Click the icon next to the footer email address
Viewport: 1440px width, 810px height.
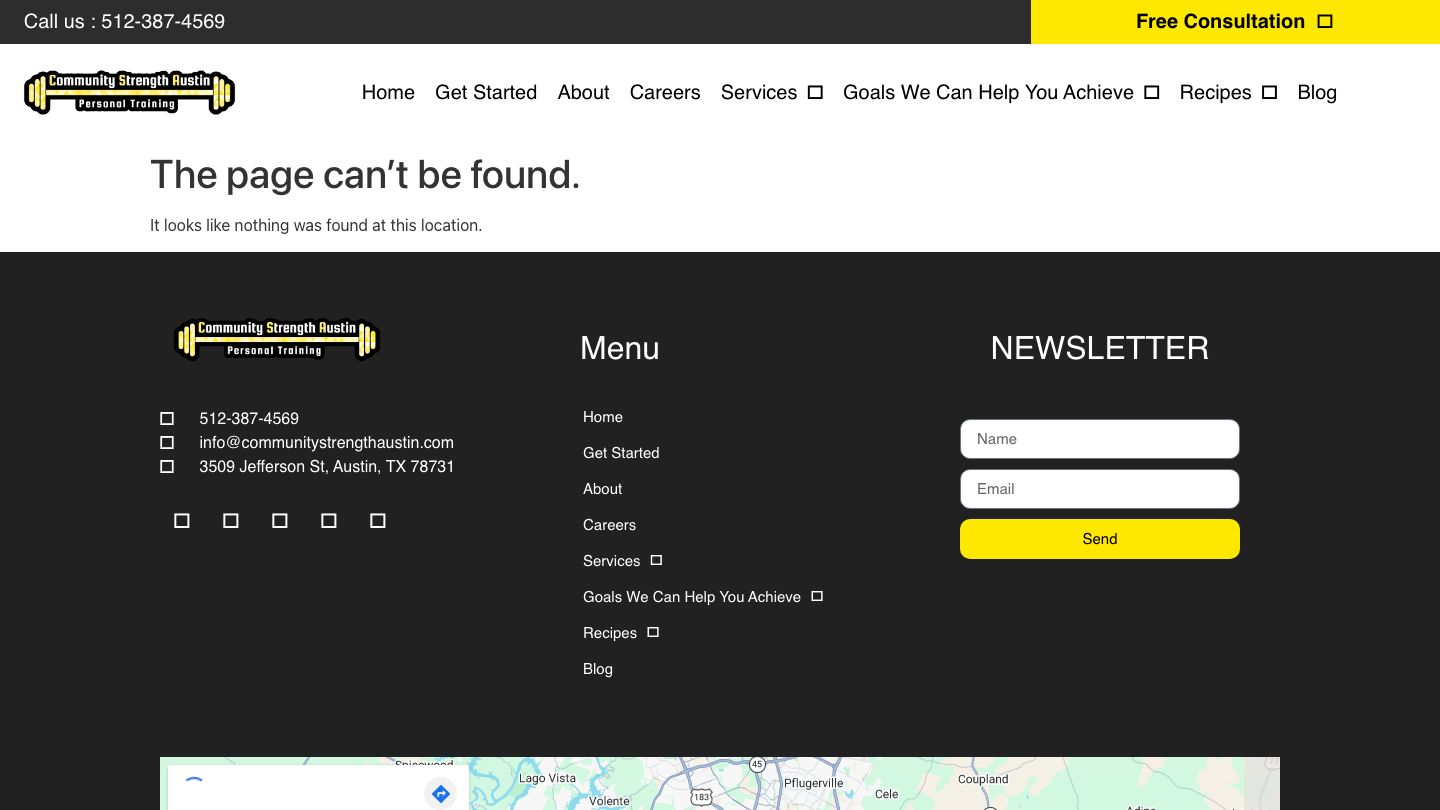(x=167, y=442)
